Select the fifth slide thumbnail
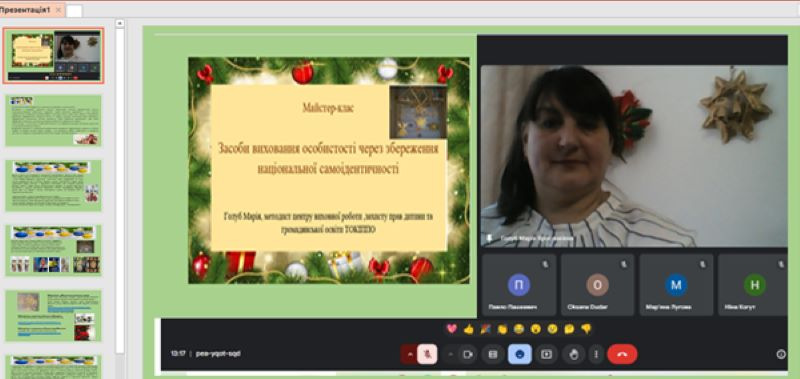Screen dimensions: 800x379 (x=53, y=315)
